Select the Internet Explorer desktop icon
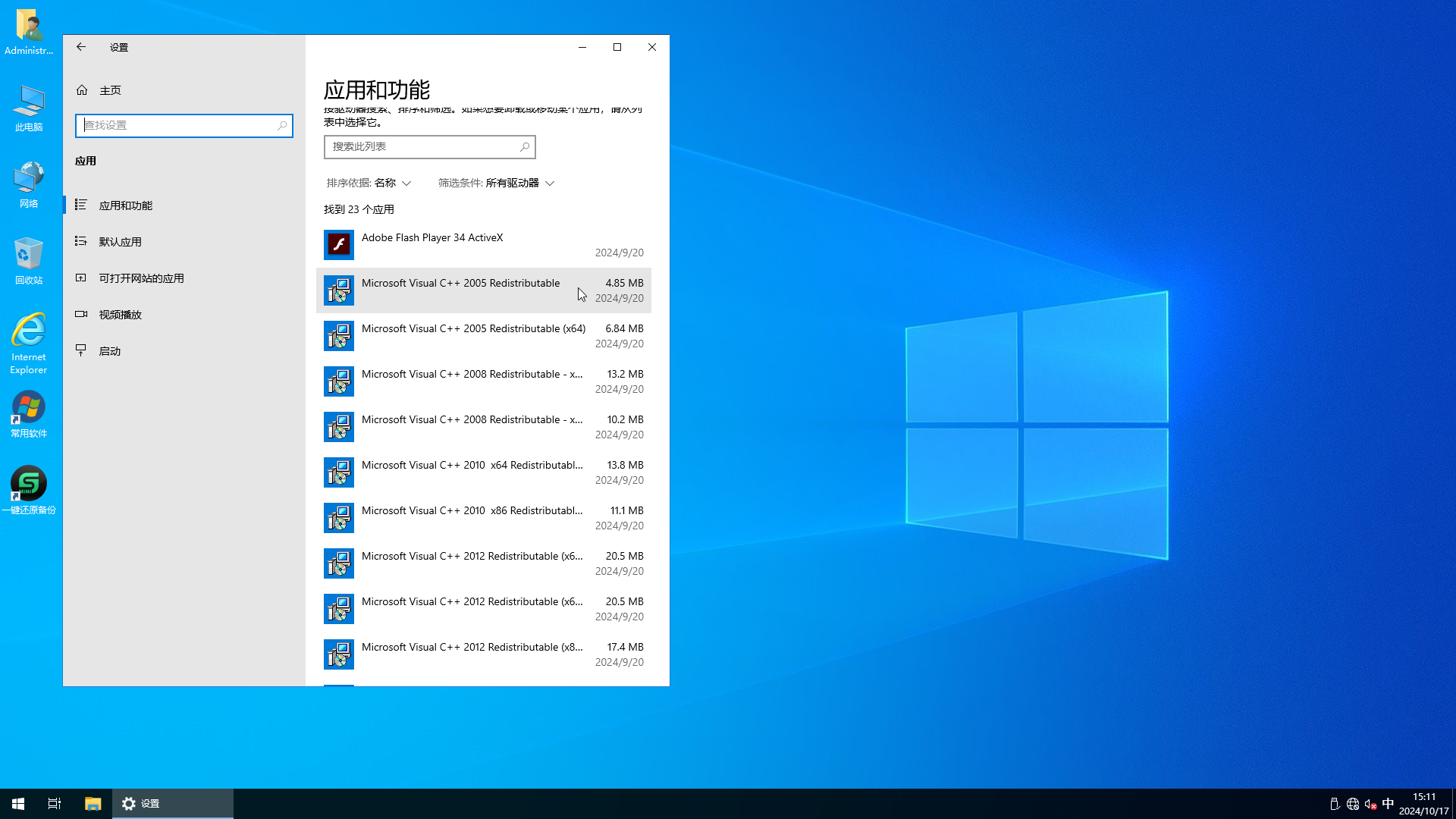The width and height of the screenshot is (1456, 819). pyautogui.click(x=29, y=344)
